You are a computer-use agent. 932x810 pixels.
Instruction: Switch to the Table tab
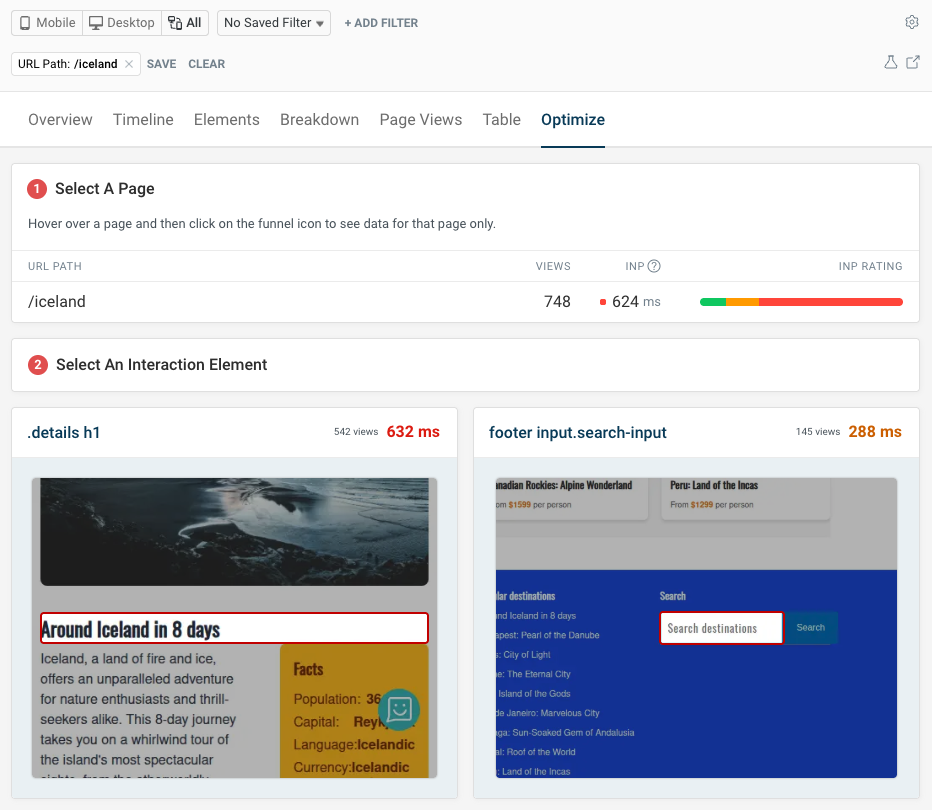pos(501,119)
